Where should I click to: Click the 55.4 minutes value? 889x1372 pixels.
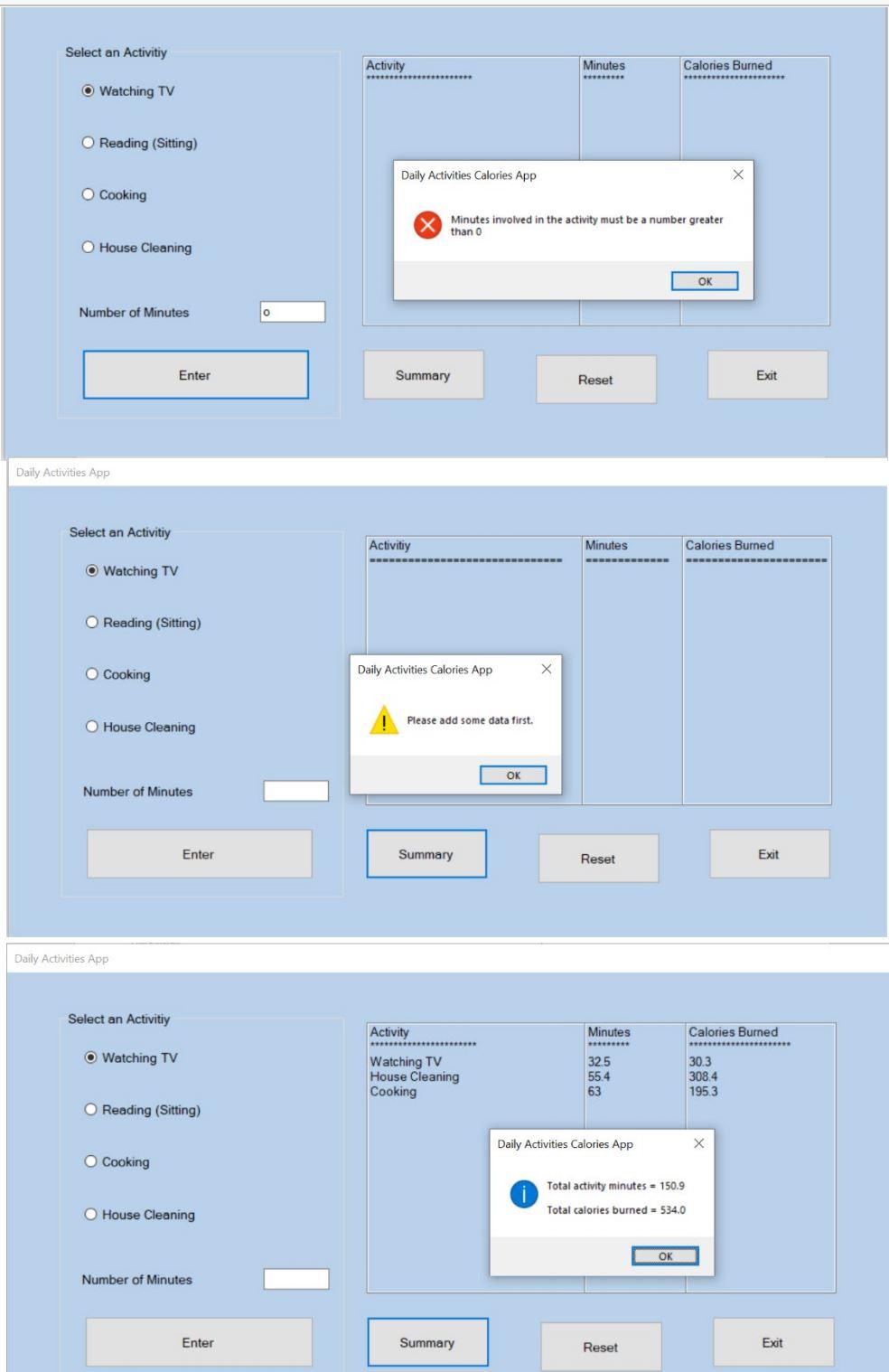click(x=599, y=1076)
